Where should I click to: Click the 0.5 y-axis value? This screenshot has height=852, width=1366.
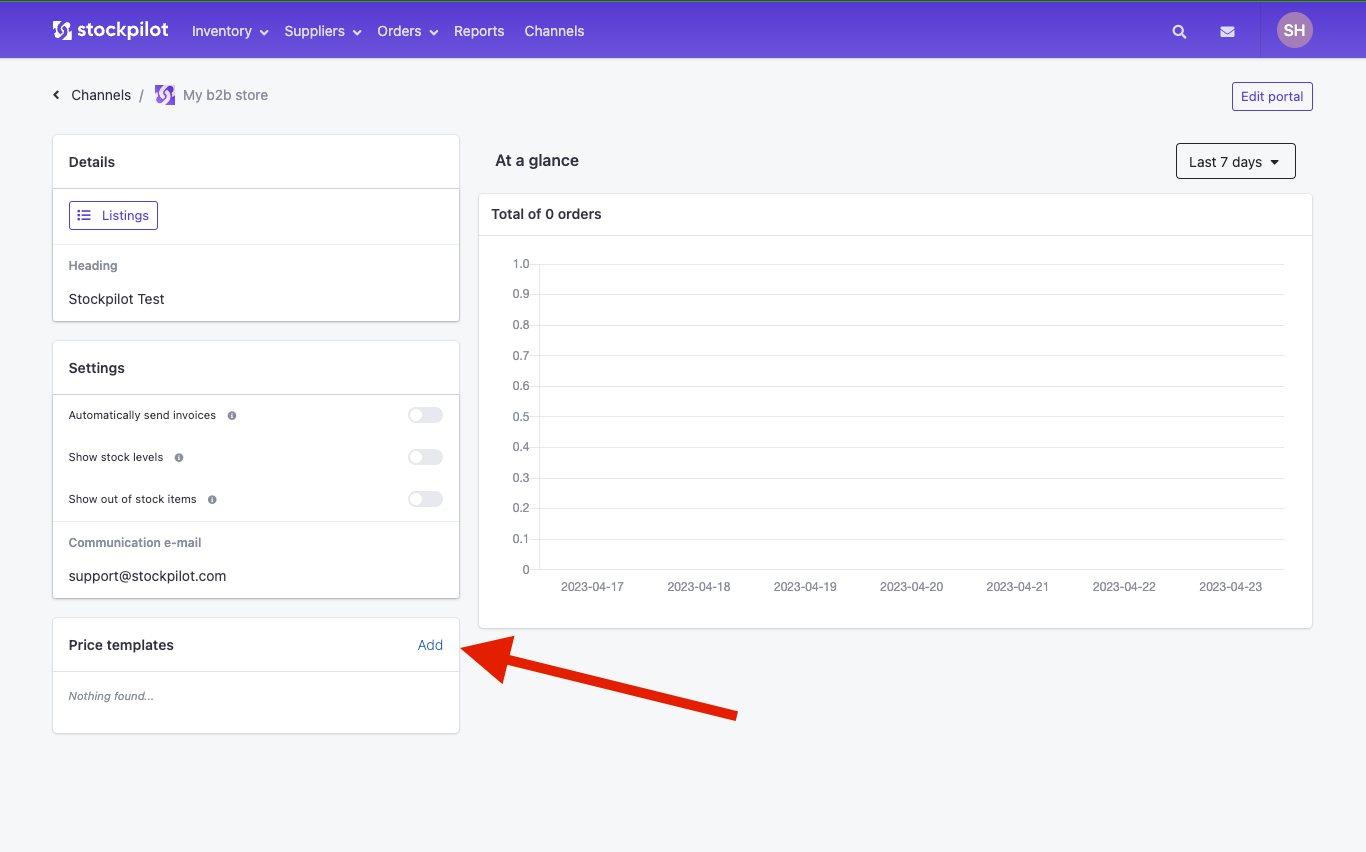point(521,417)
